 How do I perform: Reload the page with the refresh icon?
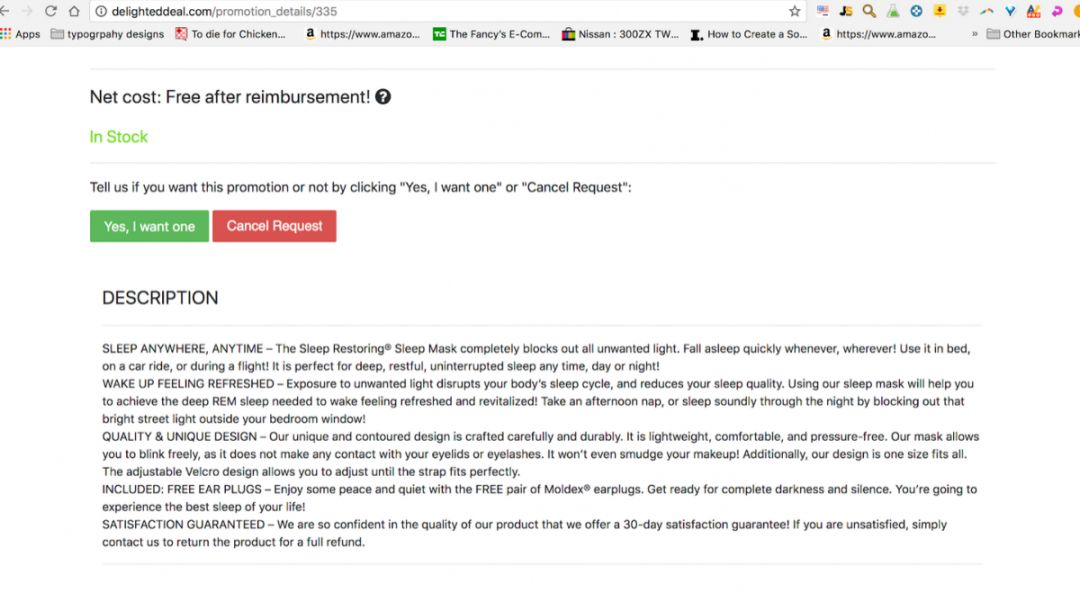coord(50,11)
